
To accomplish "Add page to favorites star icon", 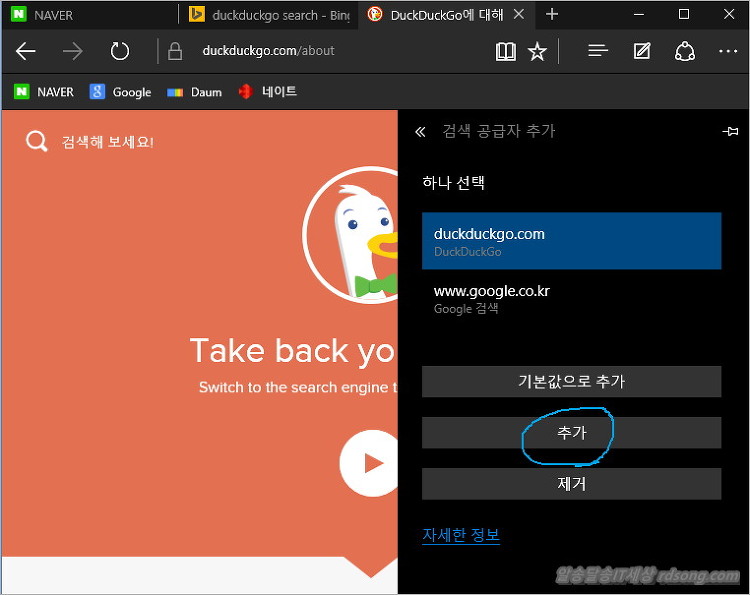I will (537, 51).
